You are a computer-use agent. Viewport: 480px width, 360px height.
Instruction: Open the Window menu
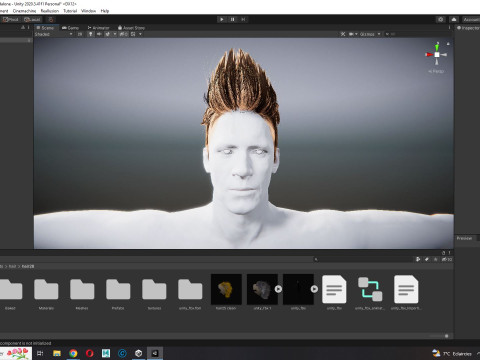pos(88,11)
